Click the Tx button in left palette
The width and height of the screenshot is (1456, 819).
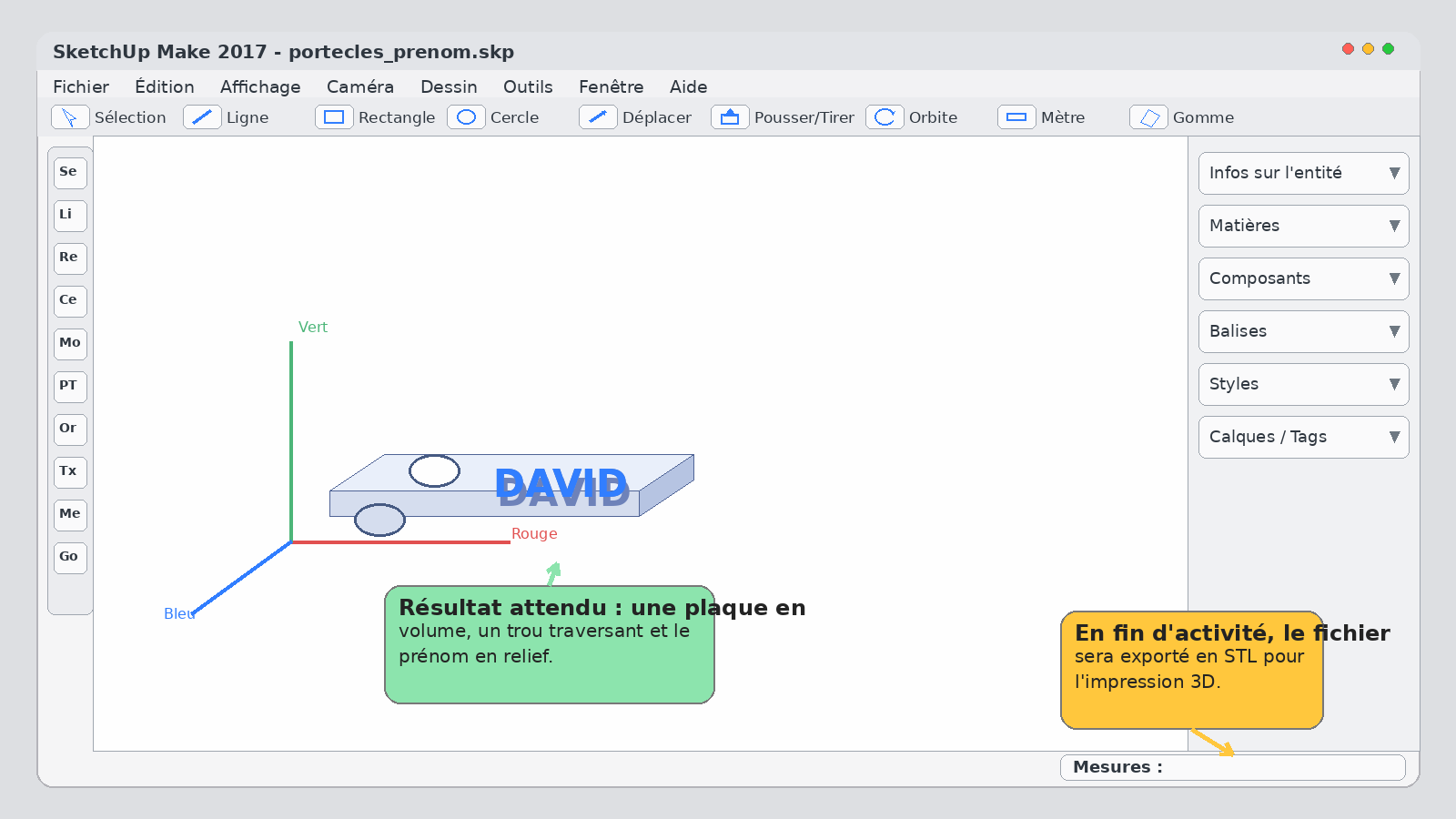coord(70,472)
